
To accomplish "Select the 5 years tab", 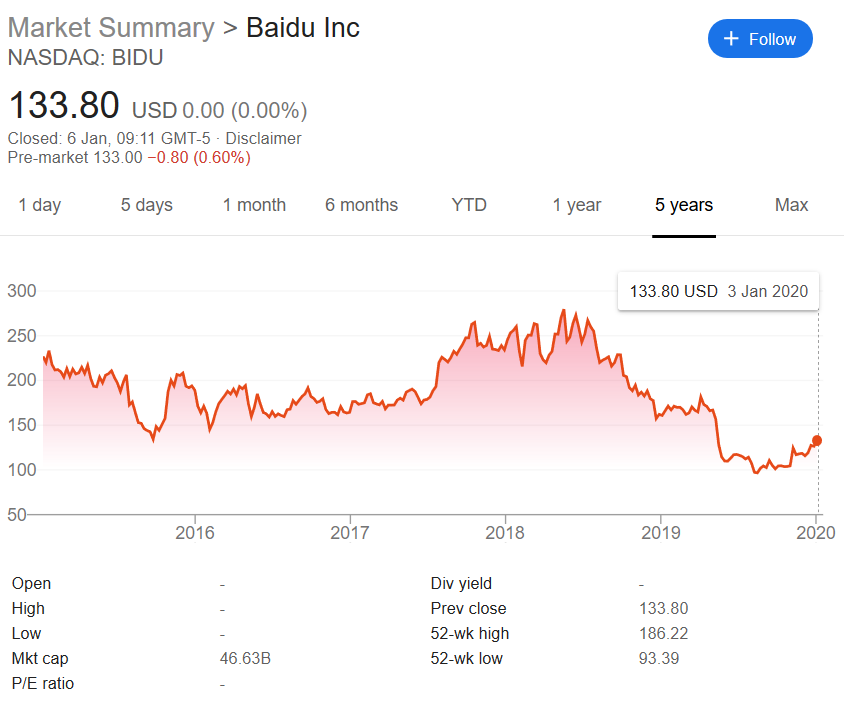I will pyautogui.click(x=684, y=205).
